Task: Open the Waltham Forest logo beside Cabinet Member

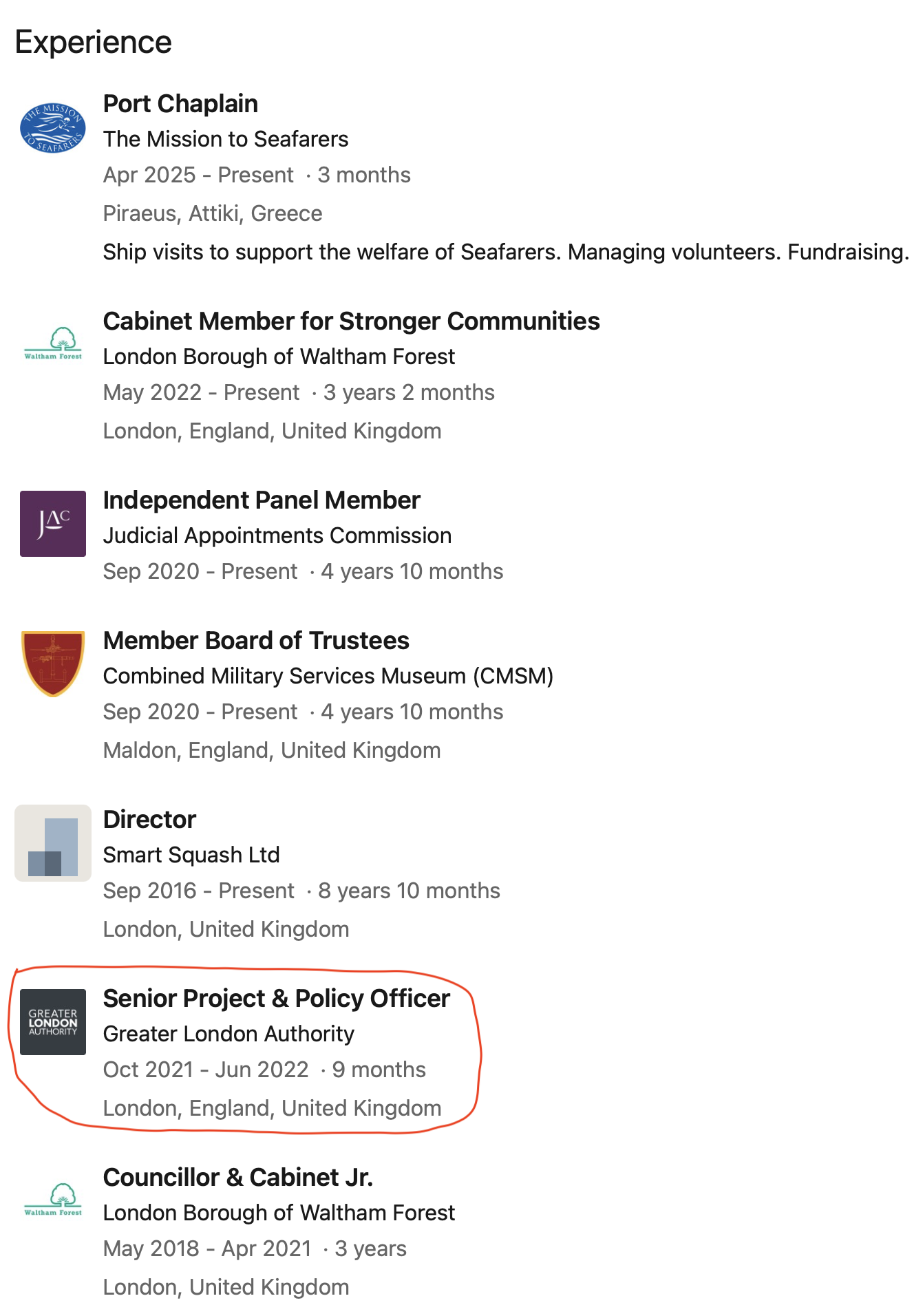Action: [x=53, y=343]
